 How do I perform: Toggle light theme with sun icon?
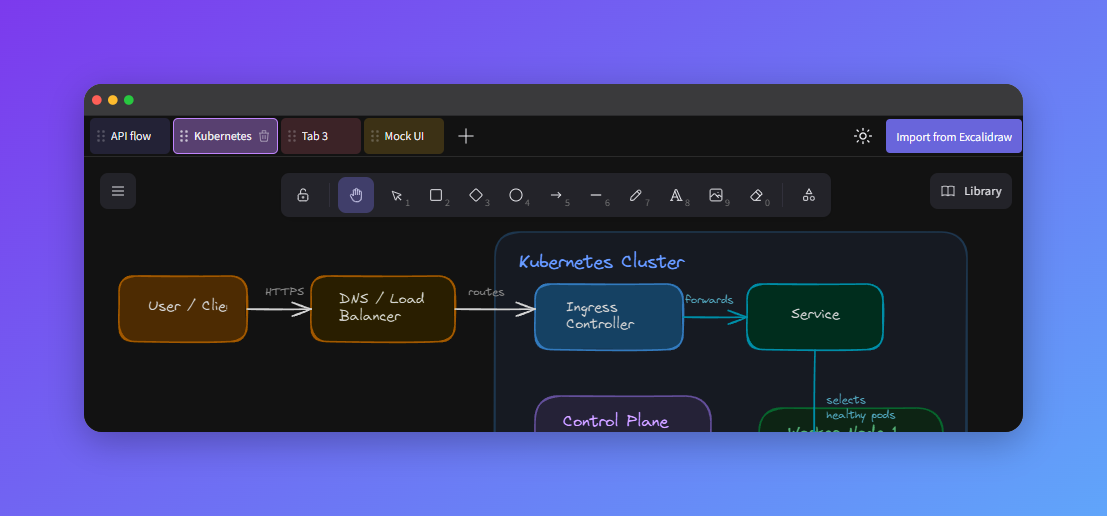(x=863, y=136)
